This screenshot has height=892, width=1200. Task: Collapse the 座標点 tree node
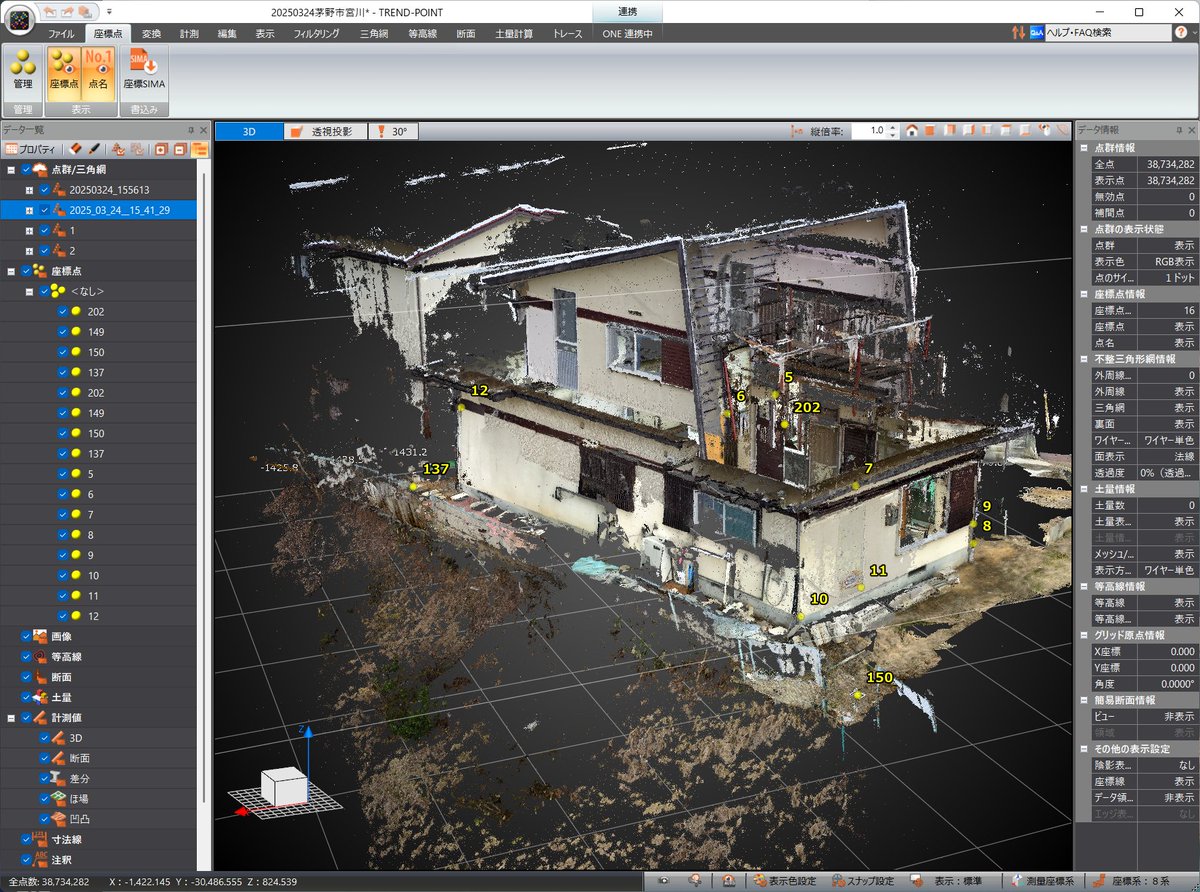tap(10, 271)
